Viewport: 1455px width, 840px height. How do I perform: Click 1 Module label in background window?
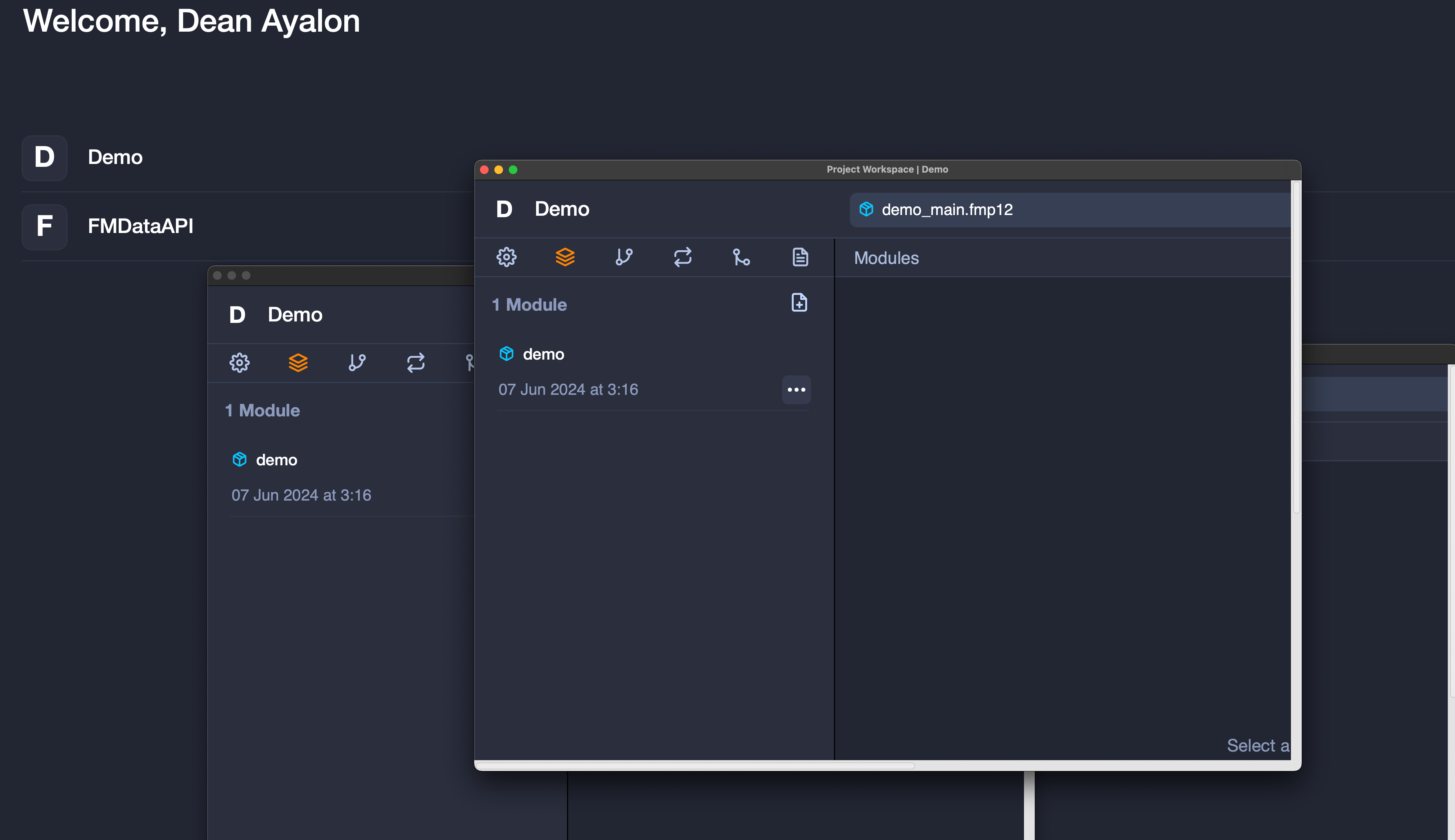(262, 411)
